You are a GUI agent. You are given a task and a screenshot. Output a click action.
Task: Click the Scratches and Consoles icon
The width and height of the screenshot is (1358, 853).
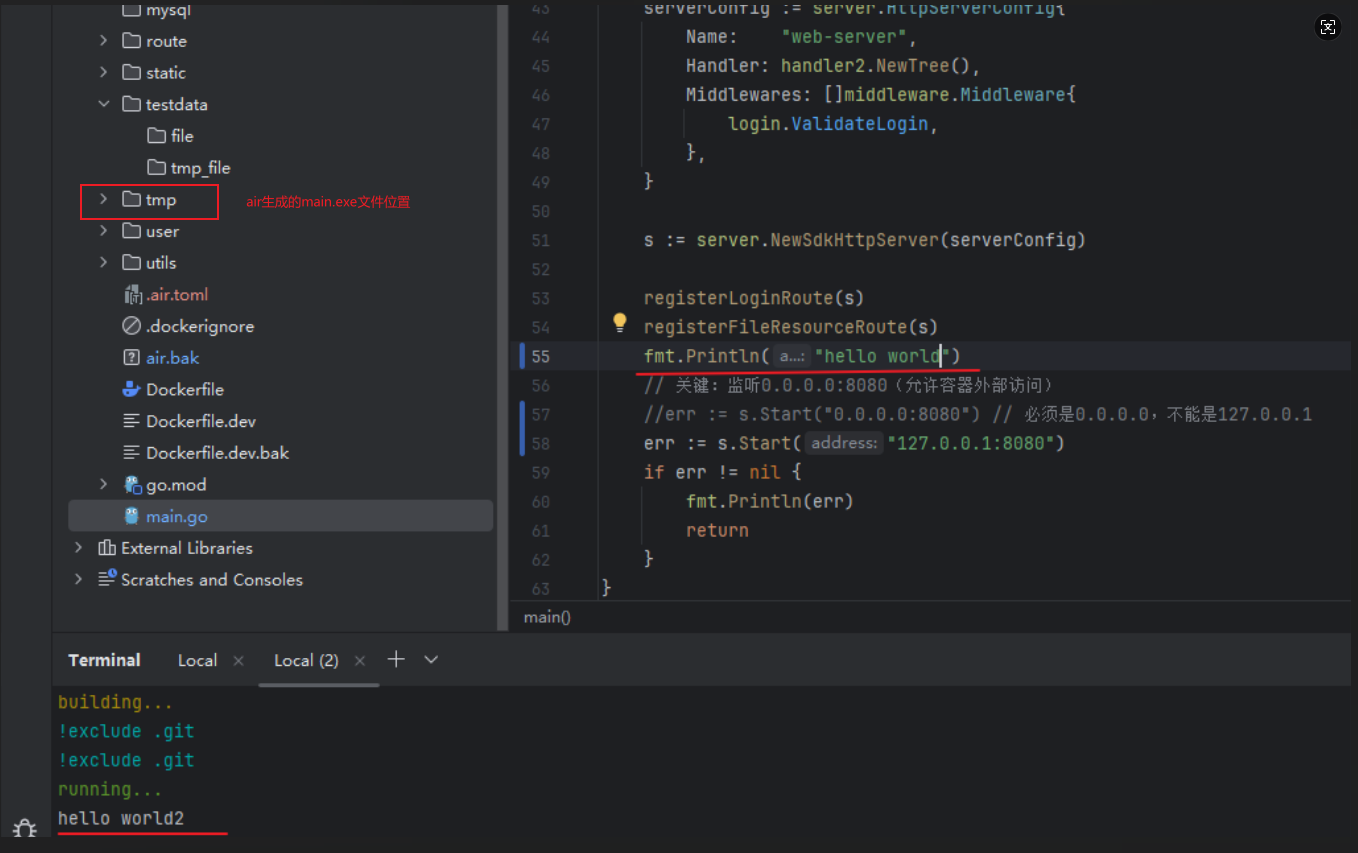(x=107, y=579)
